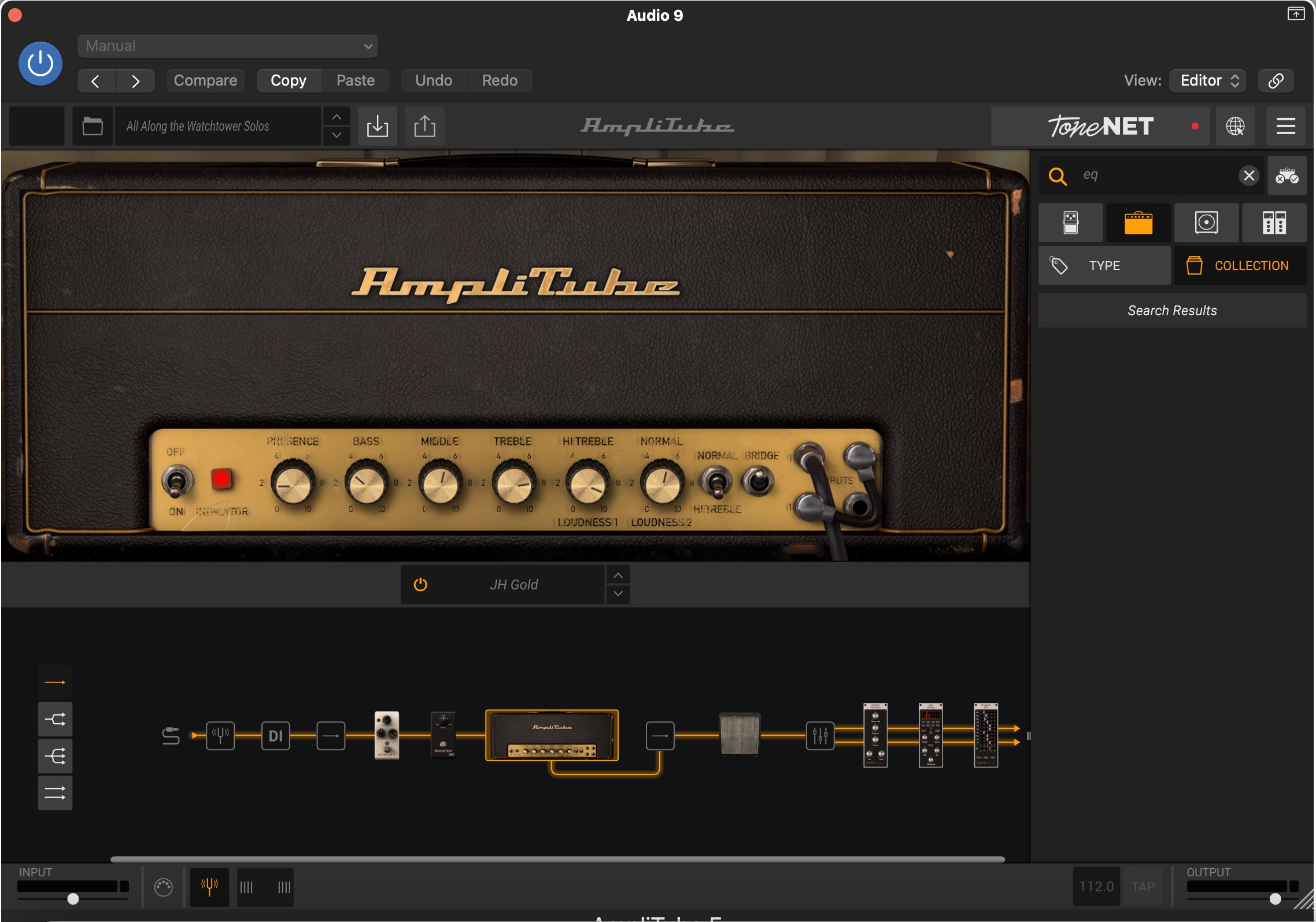Click the Search Results header
Viewport: 1316px width, 922px height.
1173,311
